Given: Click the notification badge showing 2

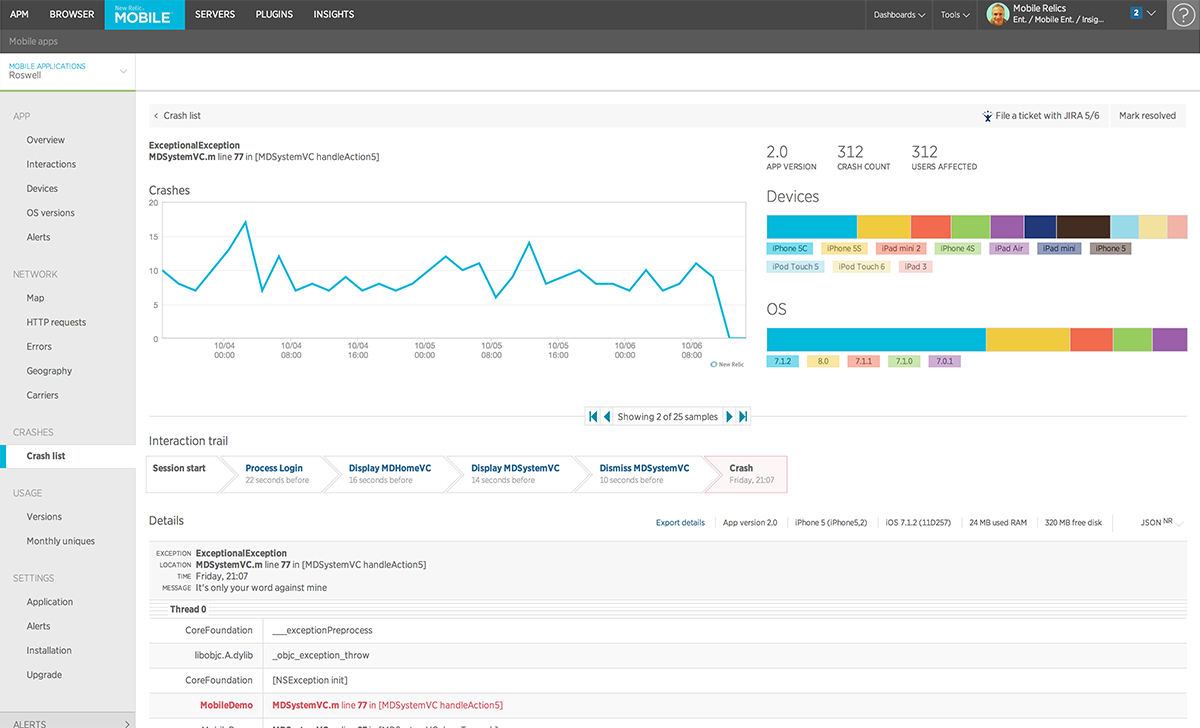Looking at the screenshot, I should pyautogui.click(x=1136, y=13).
